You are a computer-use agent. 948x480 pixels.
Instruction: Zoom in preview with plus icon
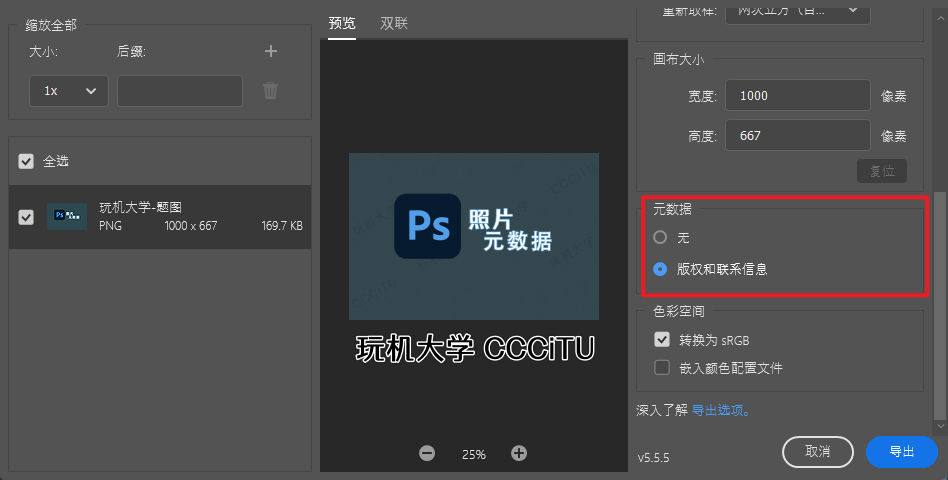tap(519, 453)
